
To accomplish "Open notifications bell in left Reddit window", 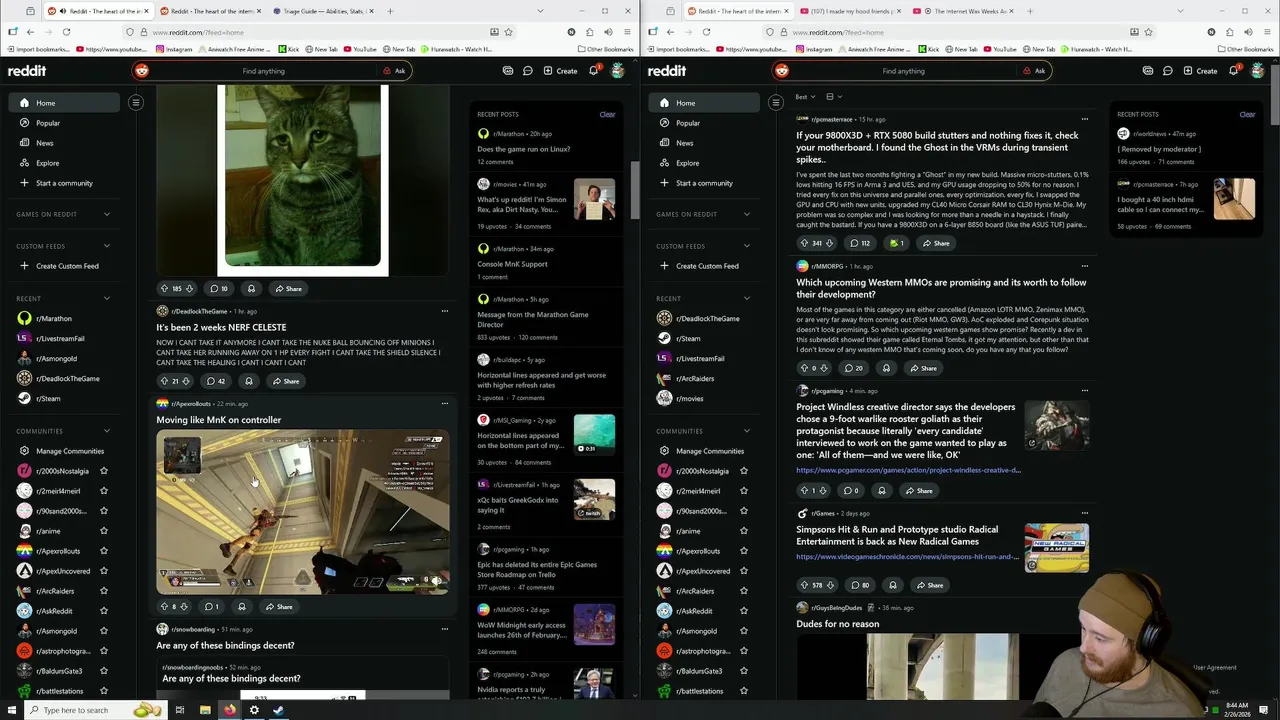I will [x=593, y=71].
